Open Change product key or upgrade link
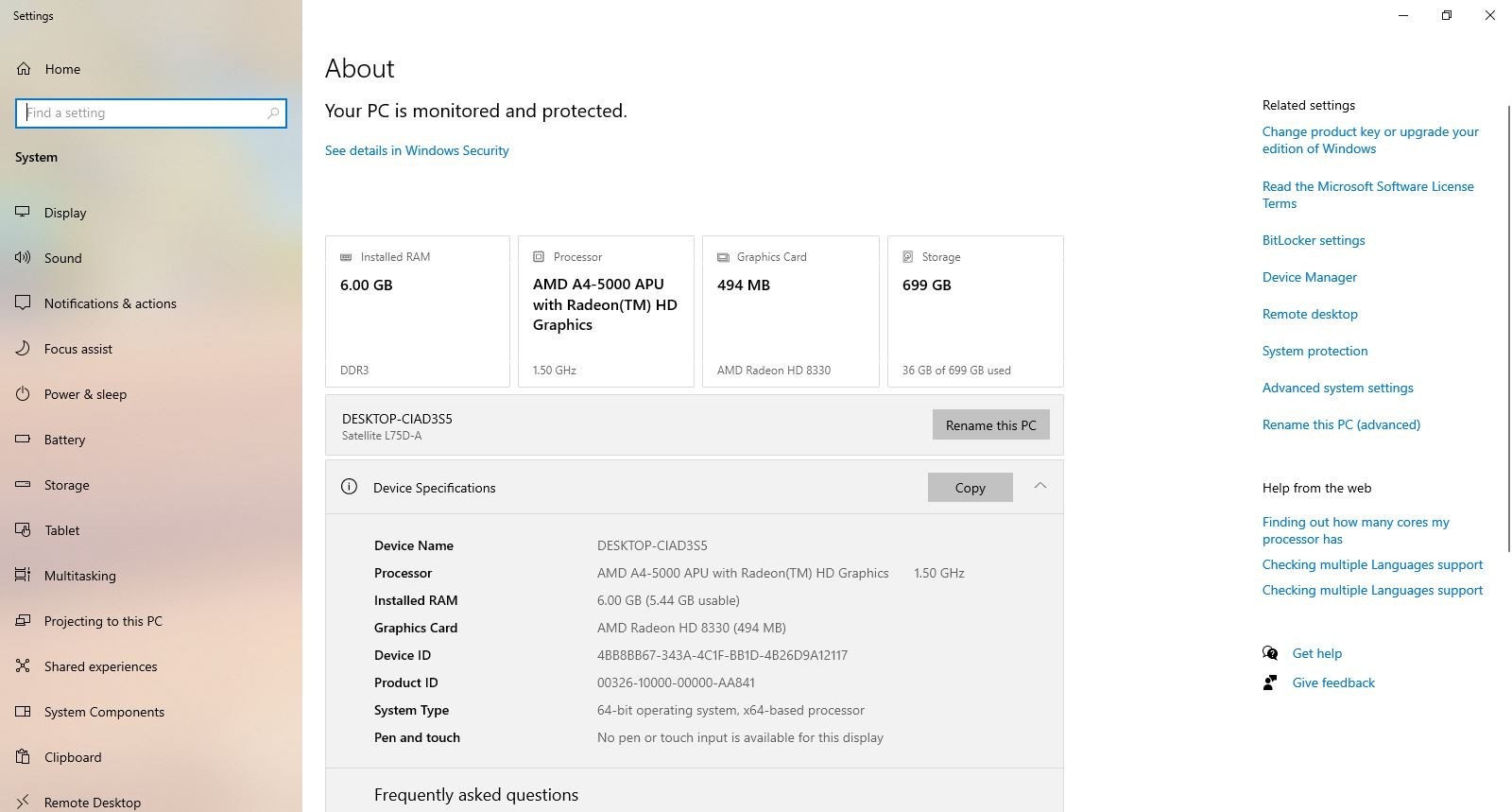Viewport: 1512px width, 812px height. click(x=1370, y=140)
